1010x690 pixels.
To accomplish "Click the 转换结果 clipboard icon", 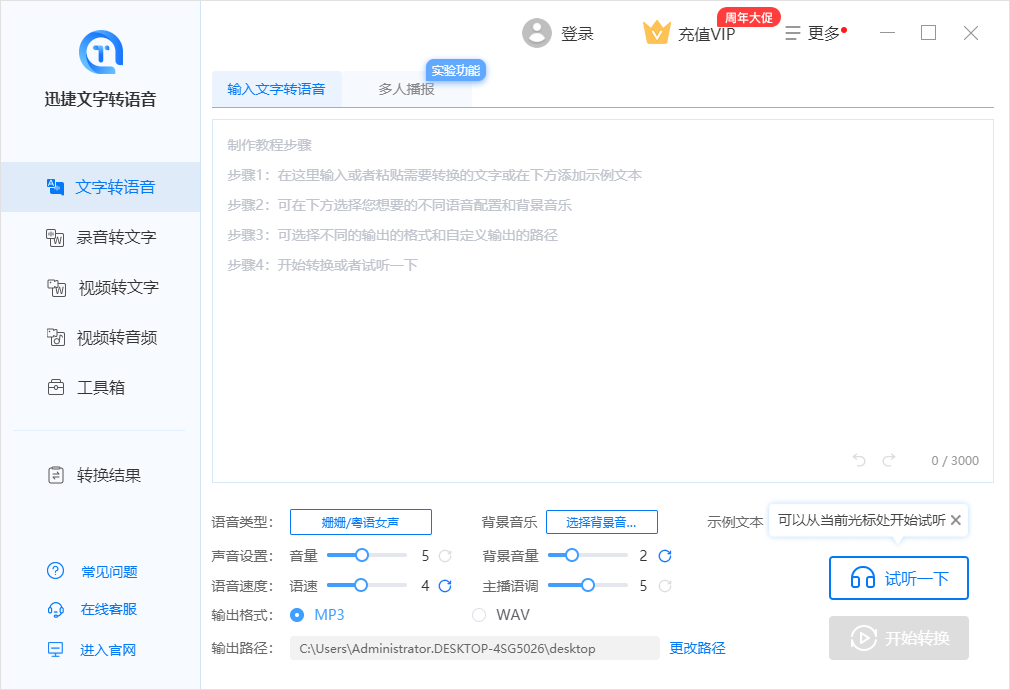I will (x=56, y=475).
